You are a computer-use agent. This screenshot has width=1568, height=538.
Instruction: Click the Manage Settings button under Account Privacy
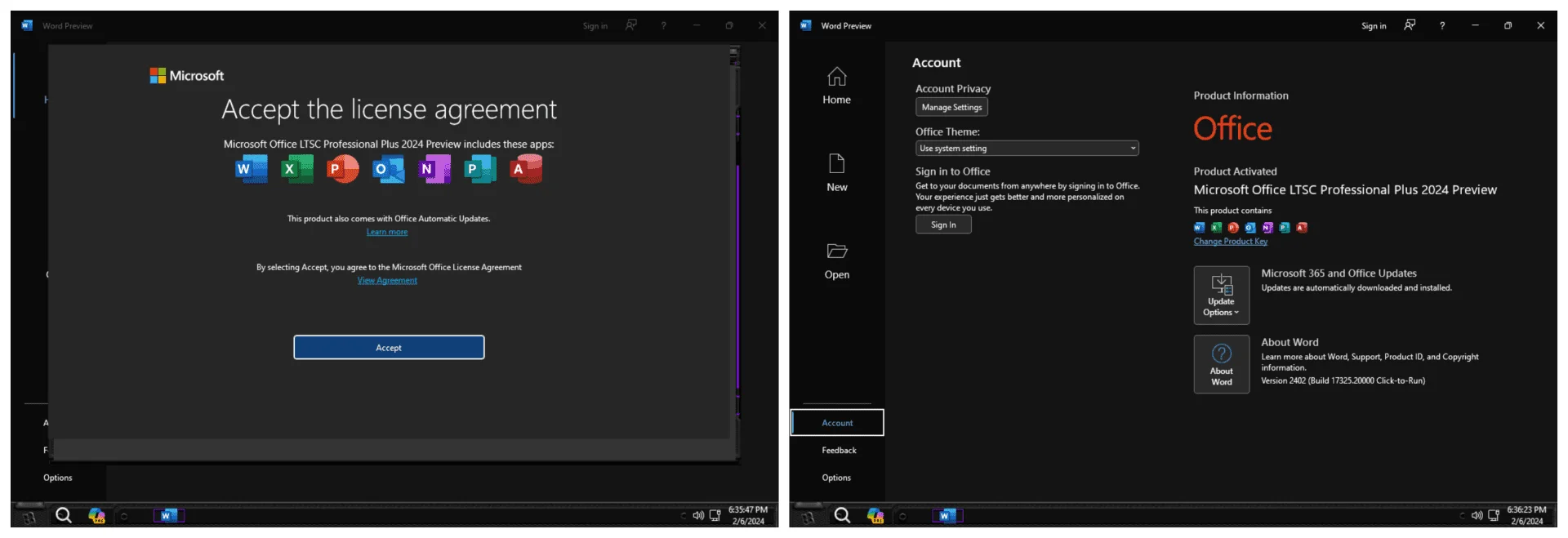(x=951, y=107)
